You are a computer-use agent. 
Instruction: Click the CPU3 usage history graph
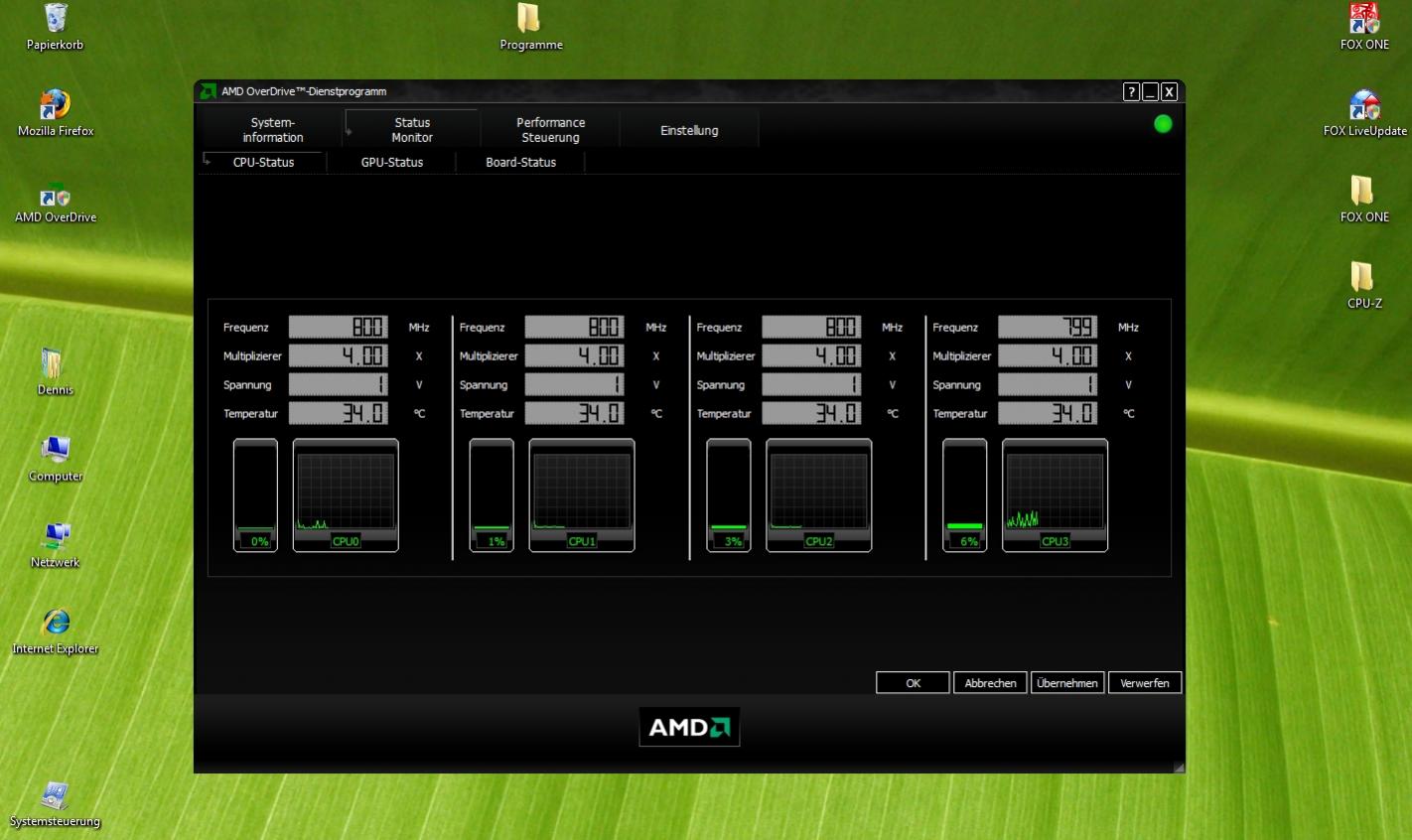(1055, 494)
